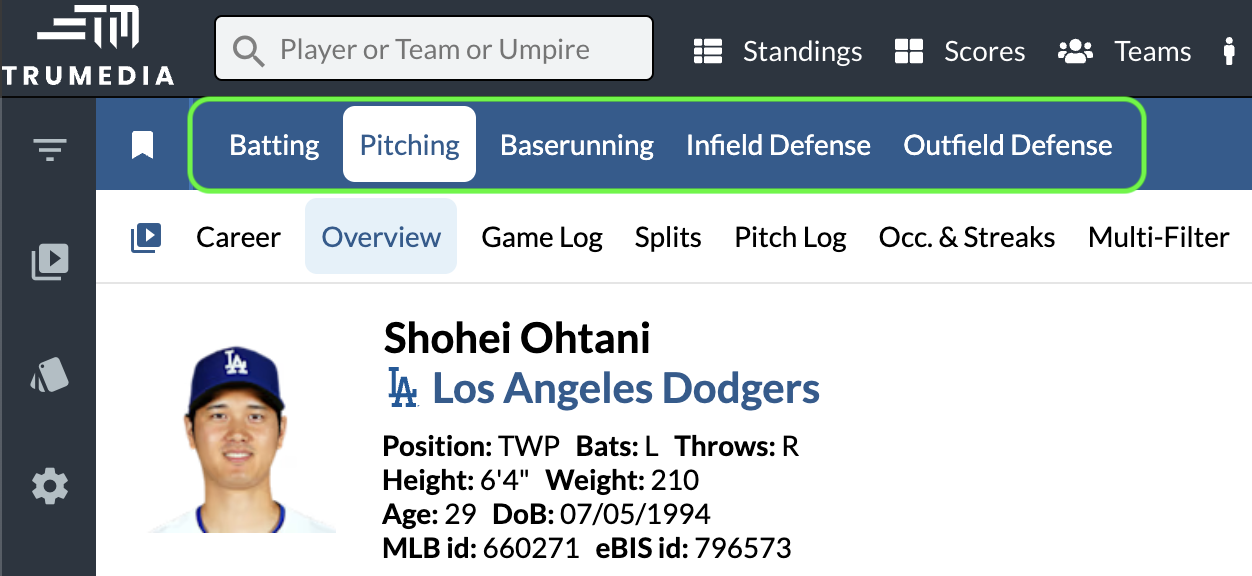1252x576 pixels.
Task: Switch to the Batting tab
Action: tap(274, 146)
